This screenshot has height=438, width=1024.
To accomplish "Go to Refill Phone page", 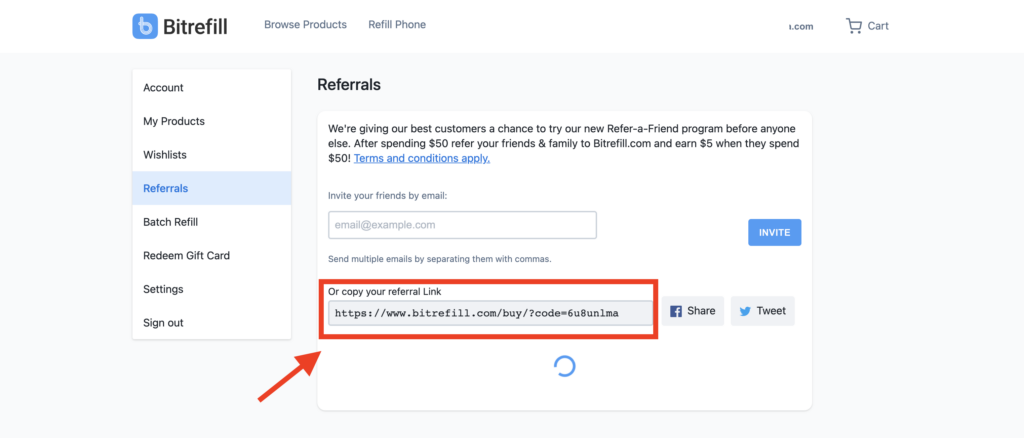I will (396, 25).
